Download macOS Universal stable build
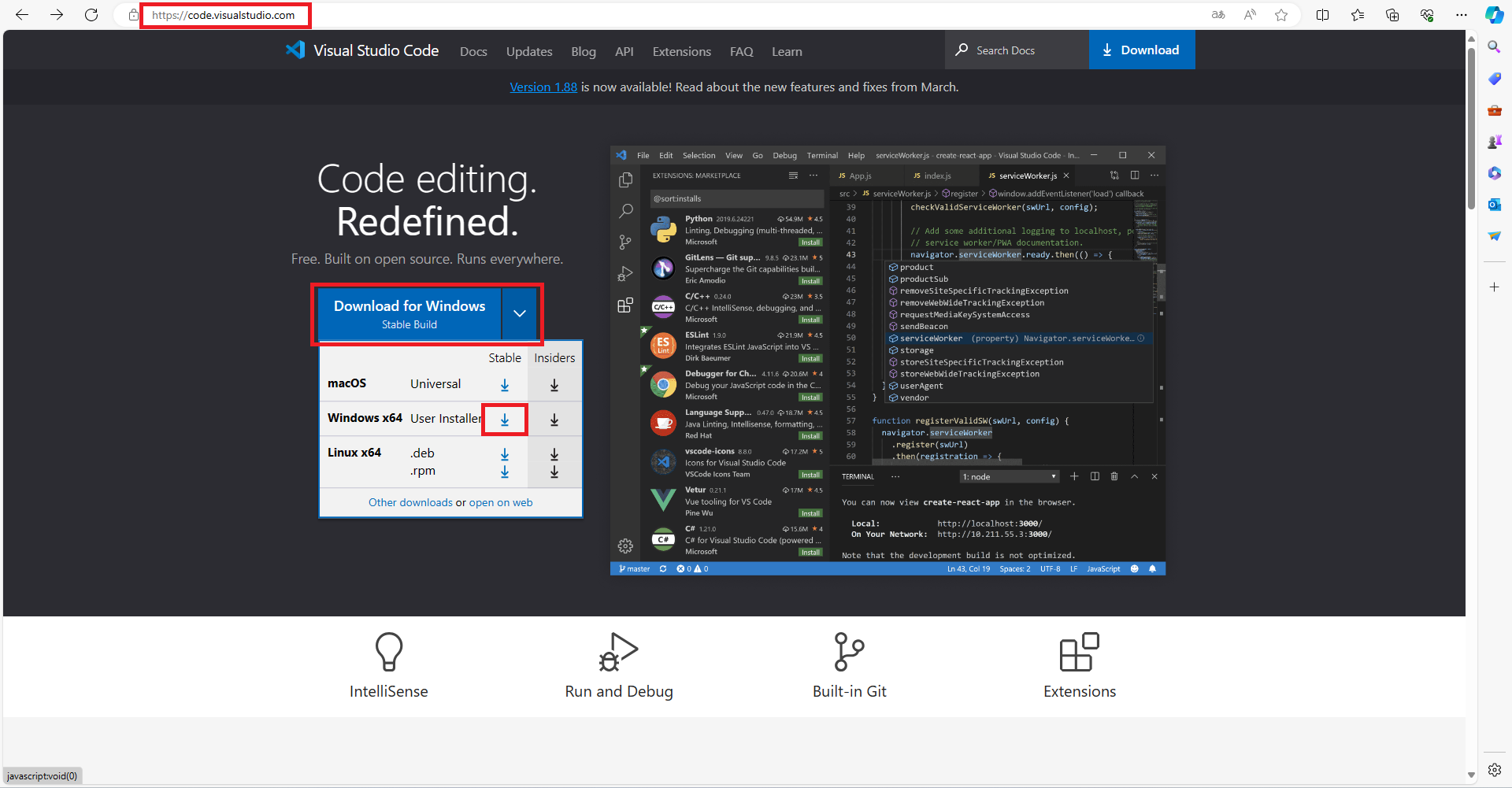Viewport: 1512px width, 788px height. (505, 385)
